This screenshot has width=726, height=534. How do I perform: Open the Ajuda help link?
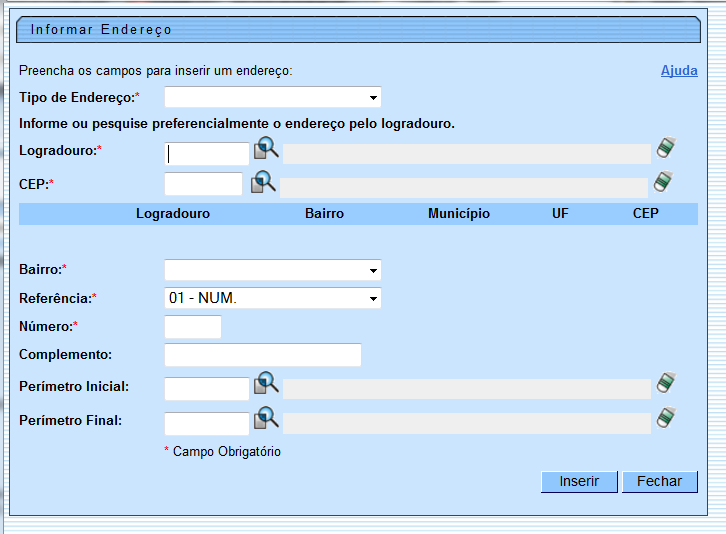click(679, 71)
